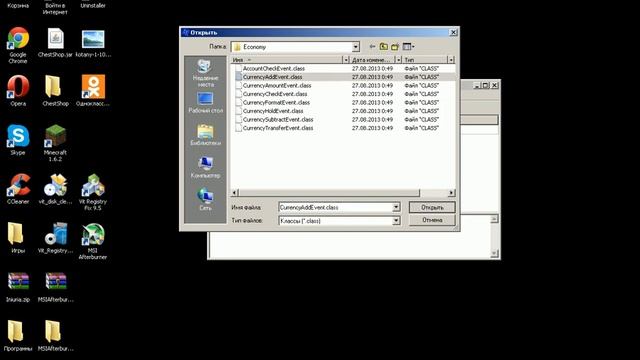This screenshot has height=360, width=640.
Task: Maximize the background window
Action: coord(485,85)
